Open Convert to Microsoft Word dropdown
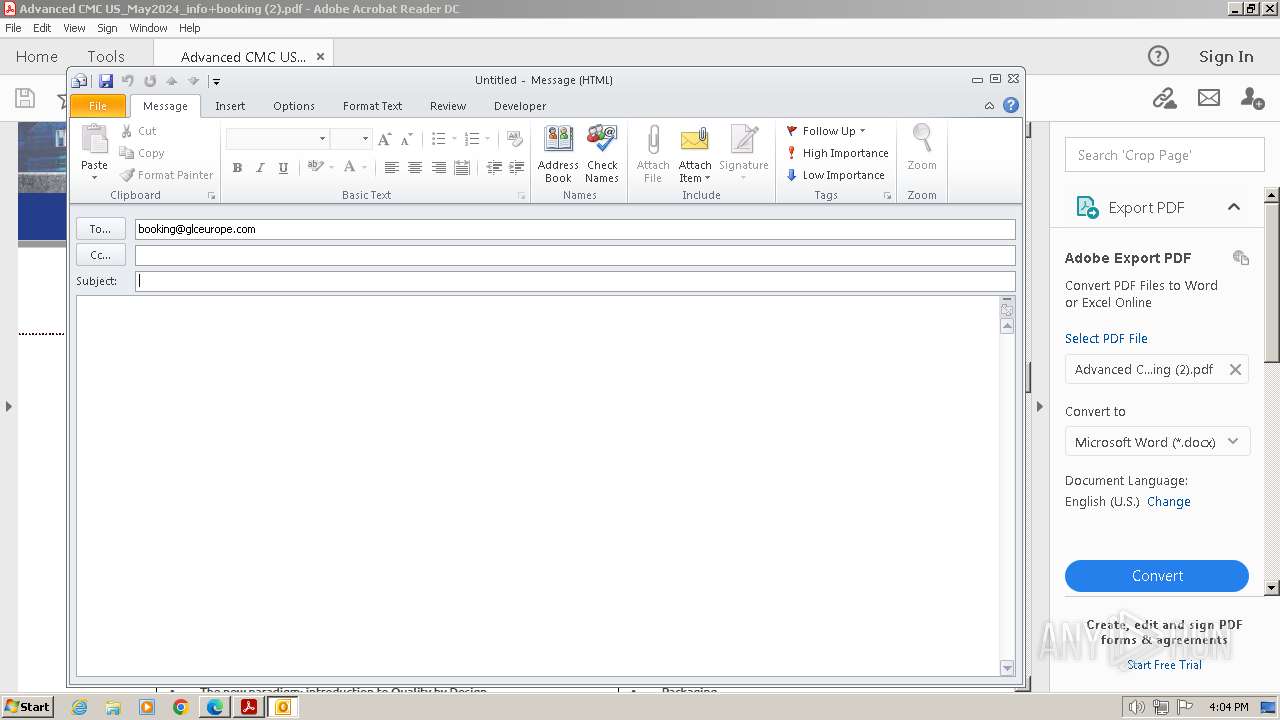This screenshot has height=720, width=1280. tap(1157, 442)
